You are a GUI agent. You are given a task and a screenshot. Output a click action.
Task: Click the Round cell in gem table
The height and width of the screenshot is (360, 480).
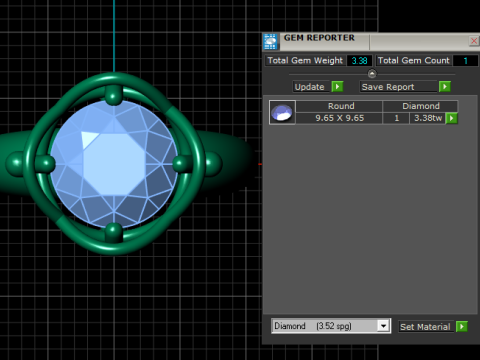click(x=339, y=106)
